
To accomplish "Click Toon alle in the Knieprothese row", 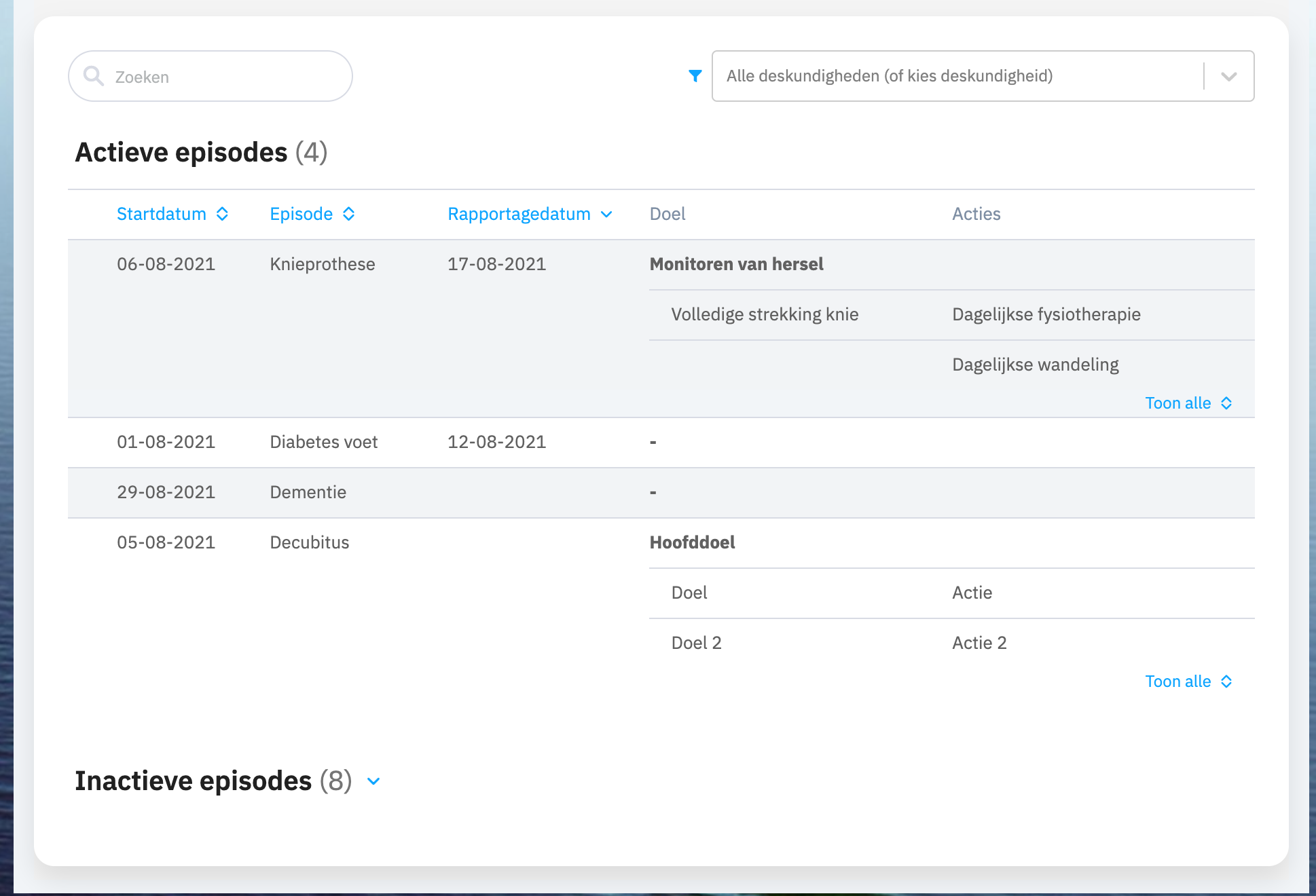I will tap(1189, 403).
